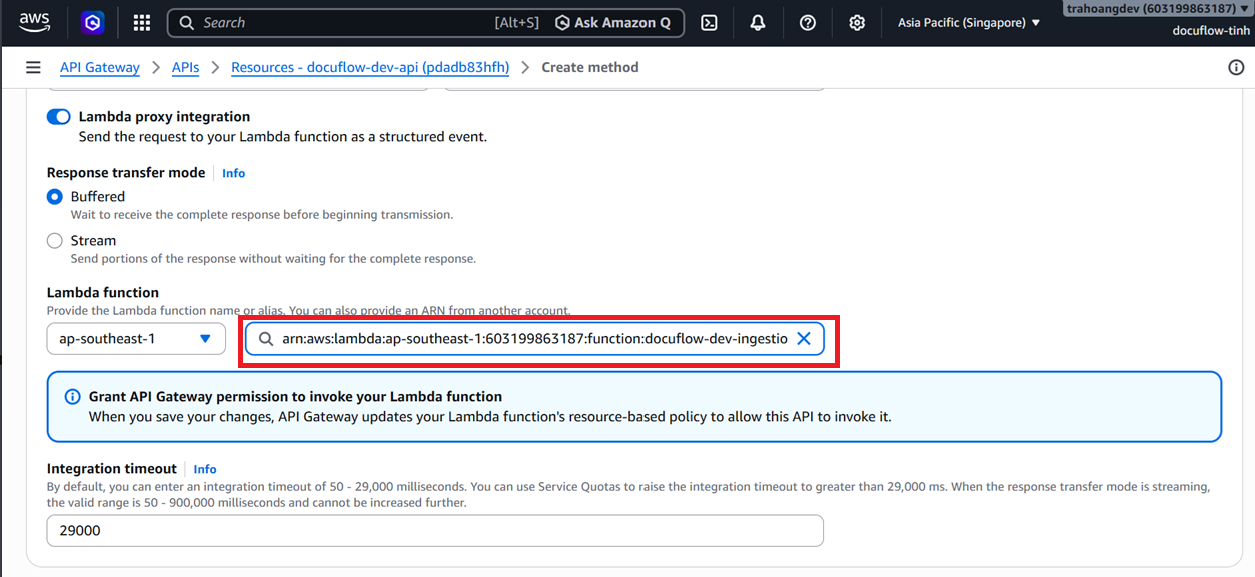Click the info icon in permission notice
This screenshot has width=1255, height=577.
coord(72,397)
